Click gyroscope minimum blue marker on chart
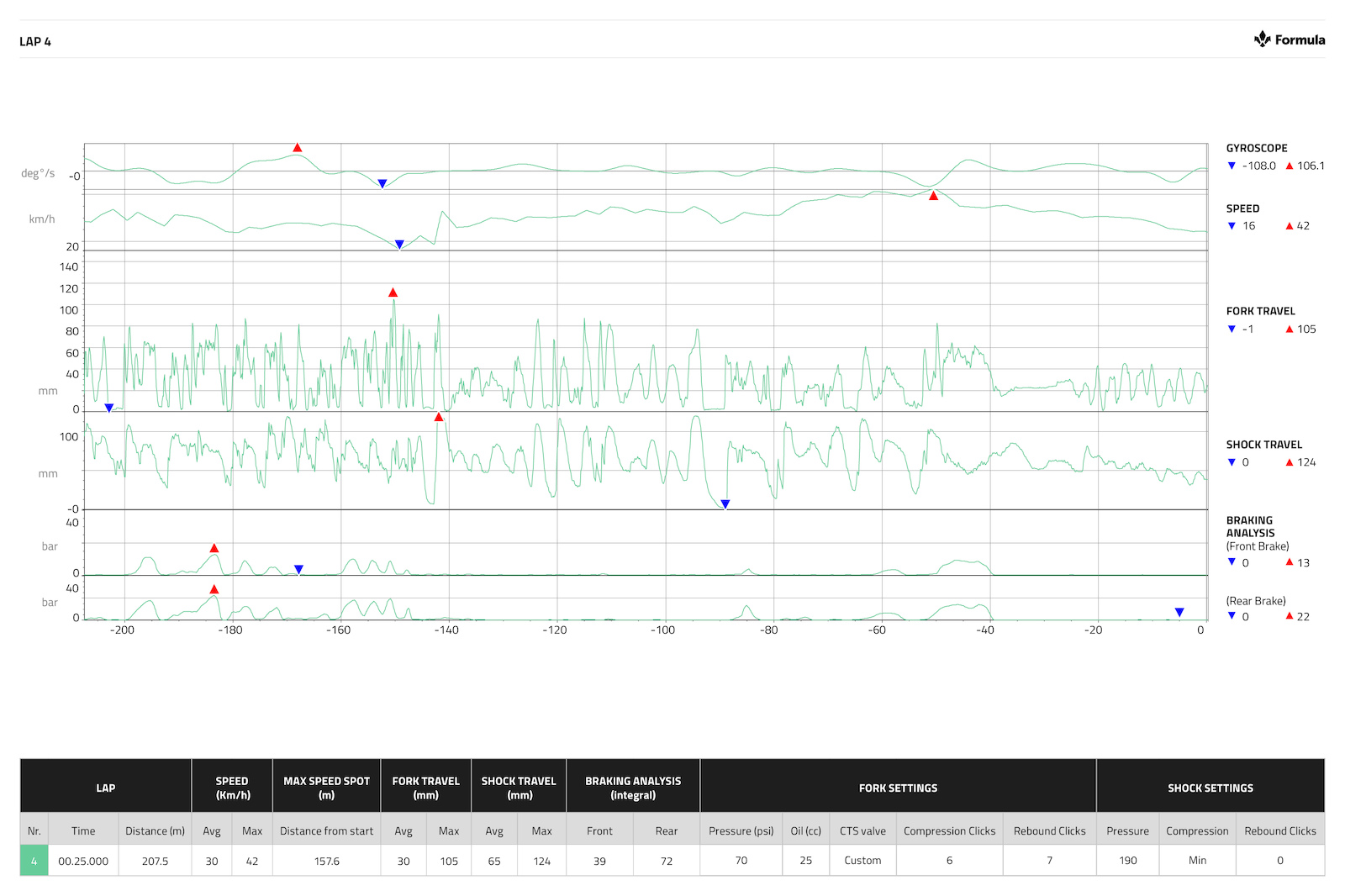 click(382, 184)
